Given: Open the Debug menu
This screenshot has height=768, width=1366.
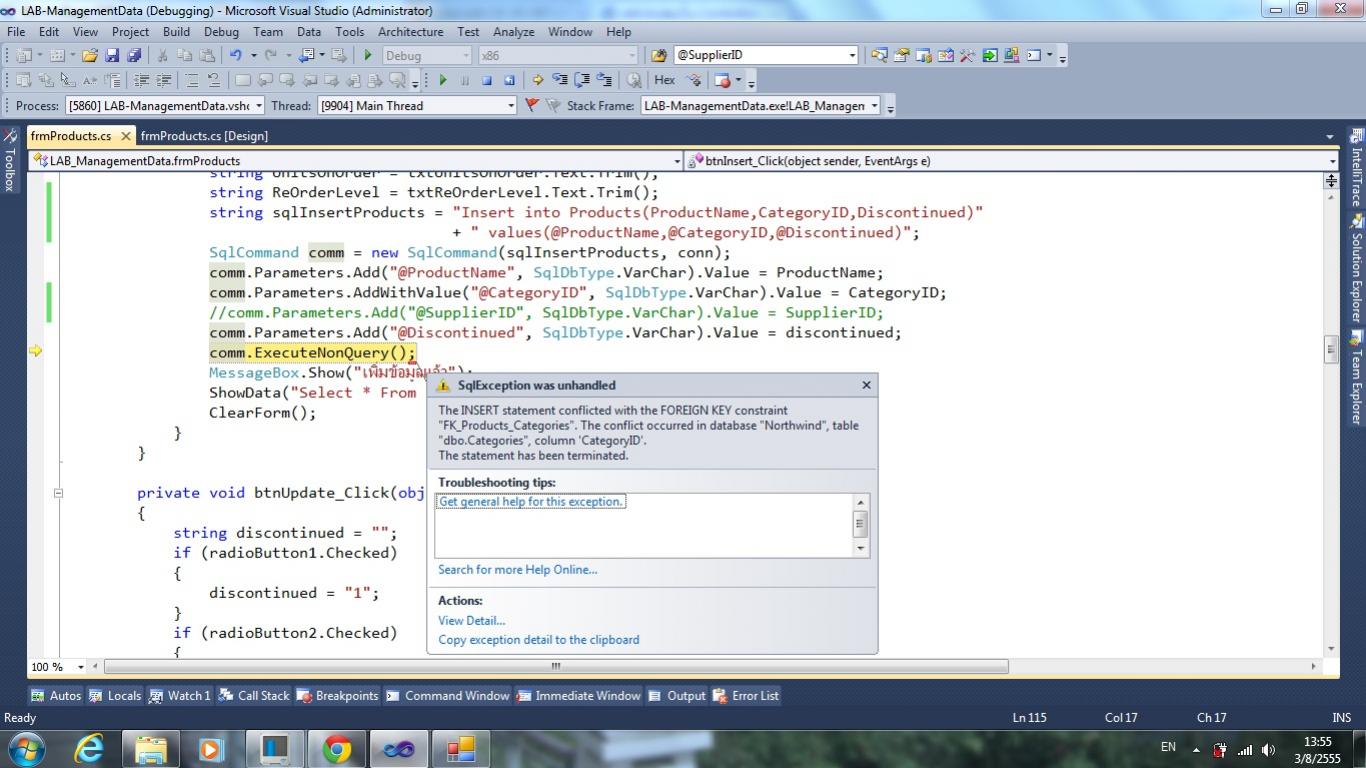Looking at the screenshot, I should 221,32.
